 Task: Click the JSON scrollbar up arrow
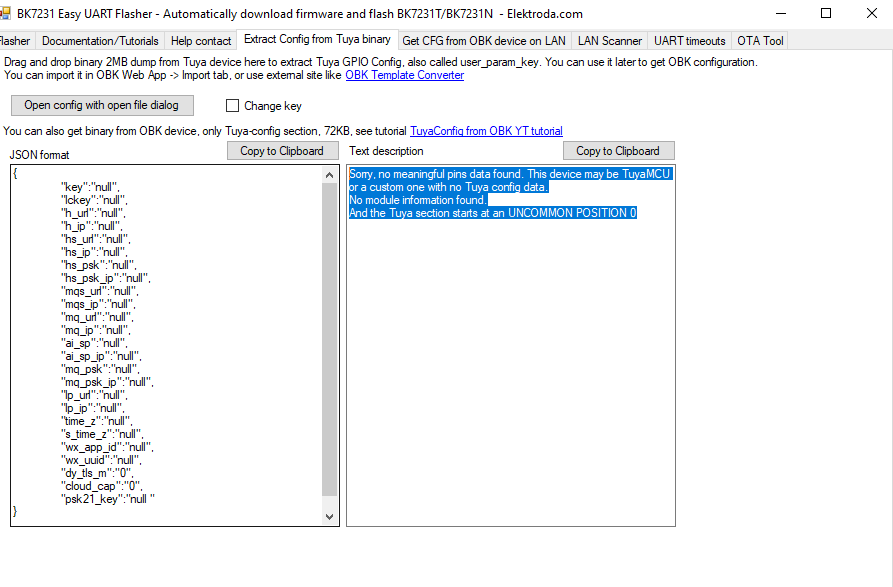[x=329, y=175]
